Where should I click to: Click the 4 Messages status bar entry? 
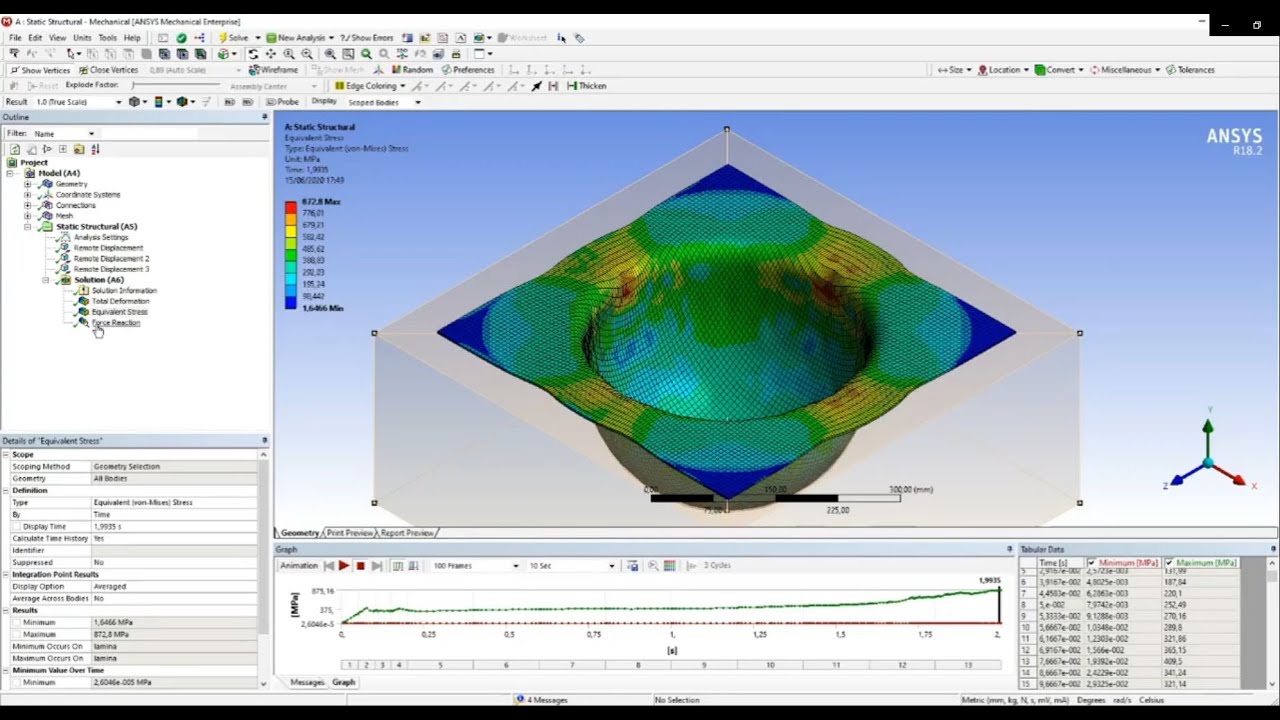(x=542, y=700)
